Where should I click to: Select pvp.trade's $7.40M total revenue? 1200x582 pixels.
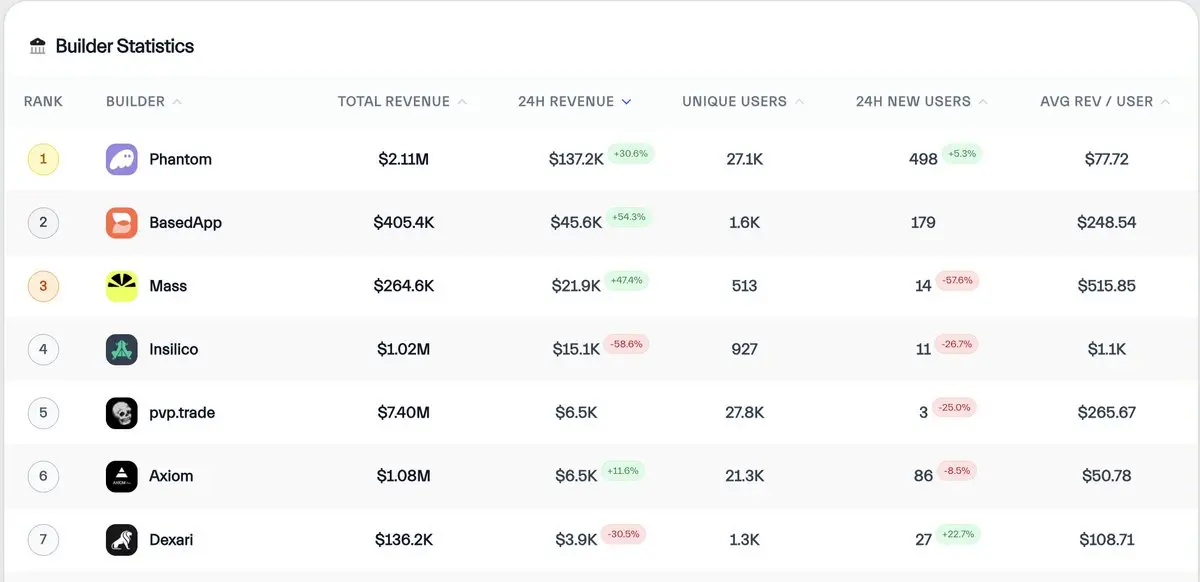coord(404,413)
